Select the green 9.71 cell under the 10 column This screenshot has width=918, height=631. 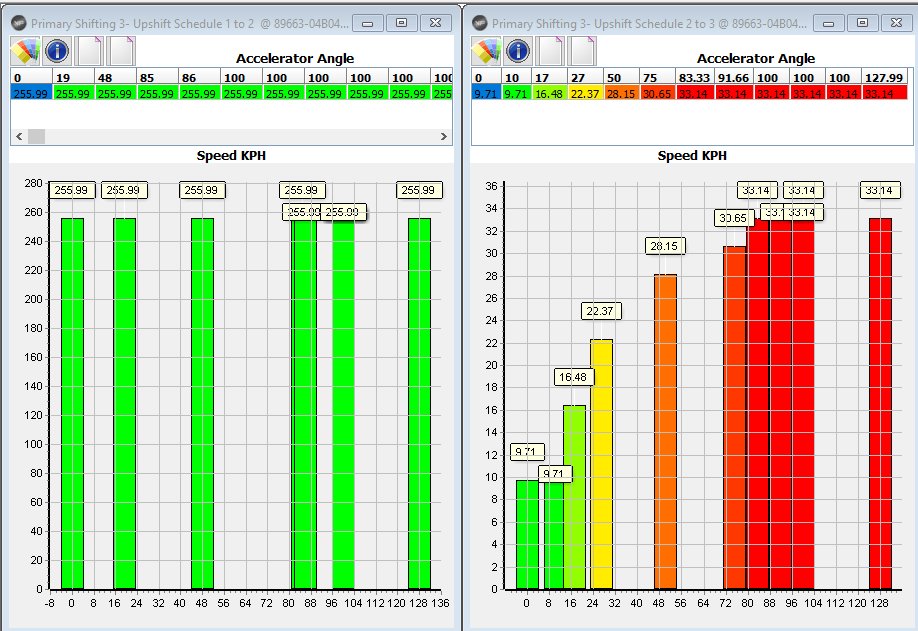coord(516,93)
